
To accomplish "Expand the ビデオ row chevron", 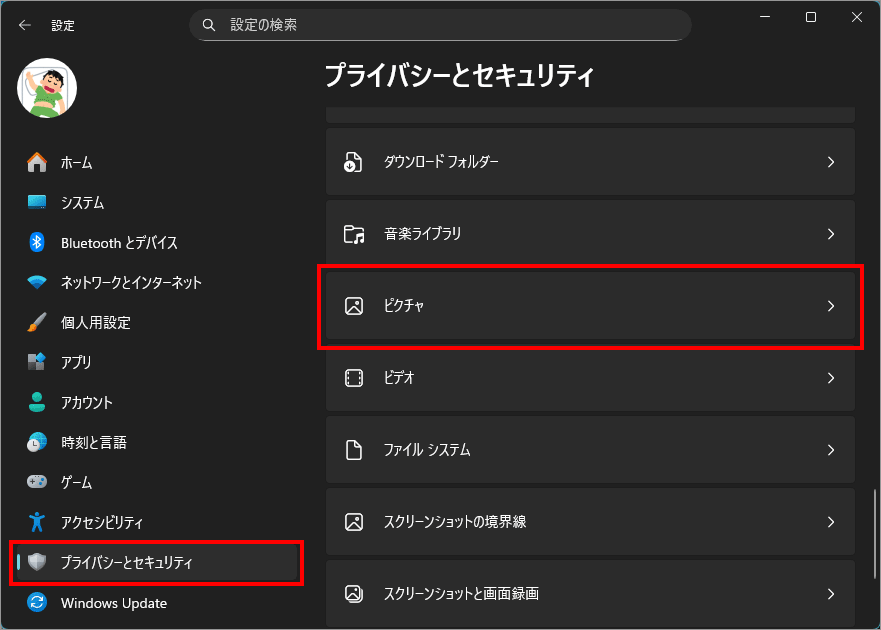I will click(830, 378).
